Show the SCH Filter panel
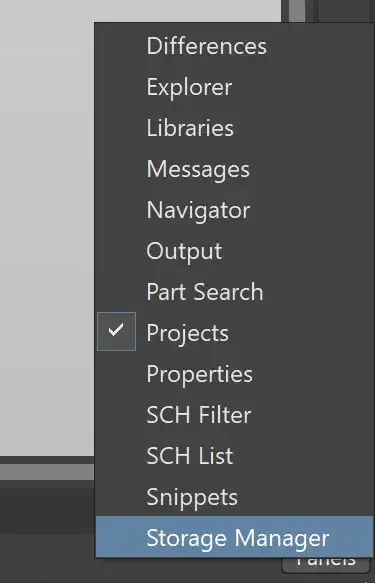This screenshot has width=375, height=583. click(x=234, y=415)
